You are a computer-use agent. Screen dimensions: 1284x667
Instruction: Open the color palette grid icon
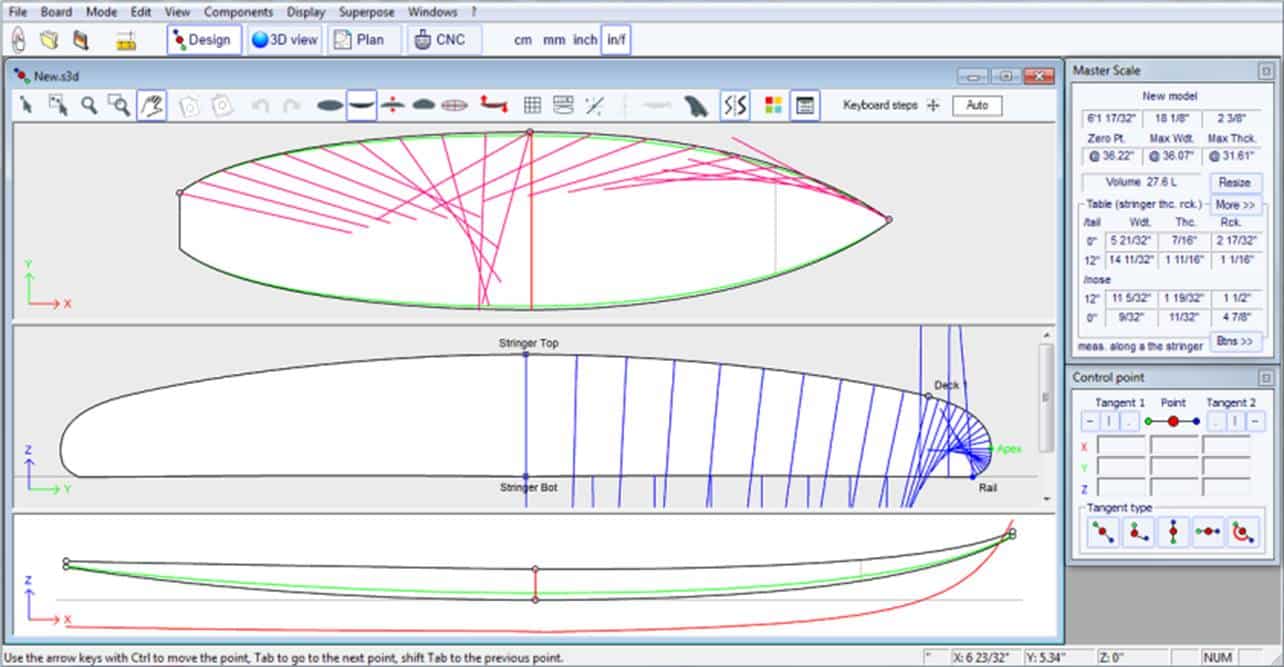pos(773,105)
